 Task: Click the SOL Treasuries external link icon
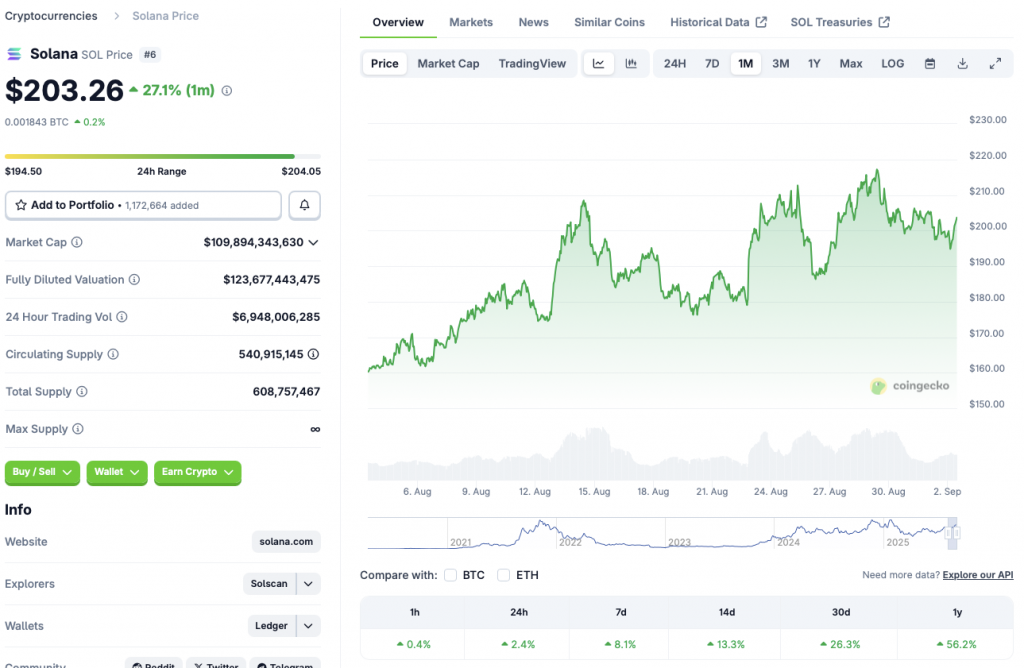click(x=884, y=22)
